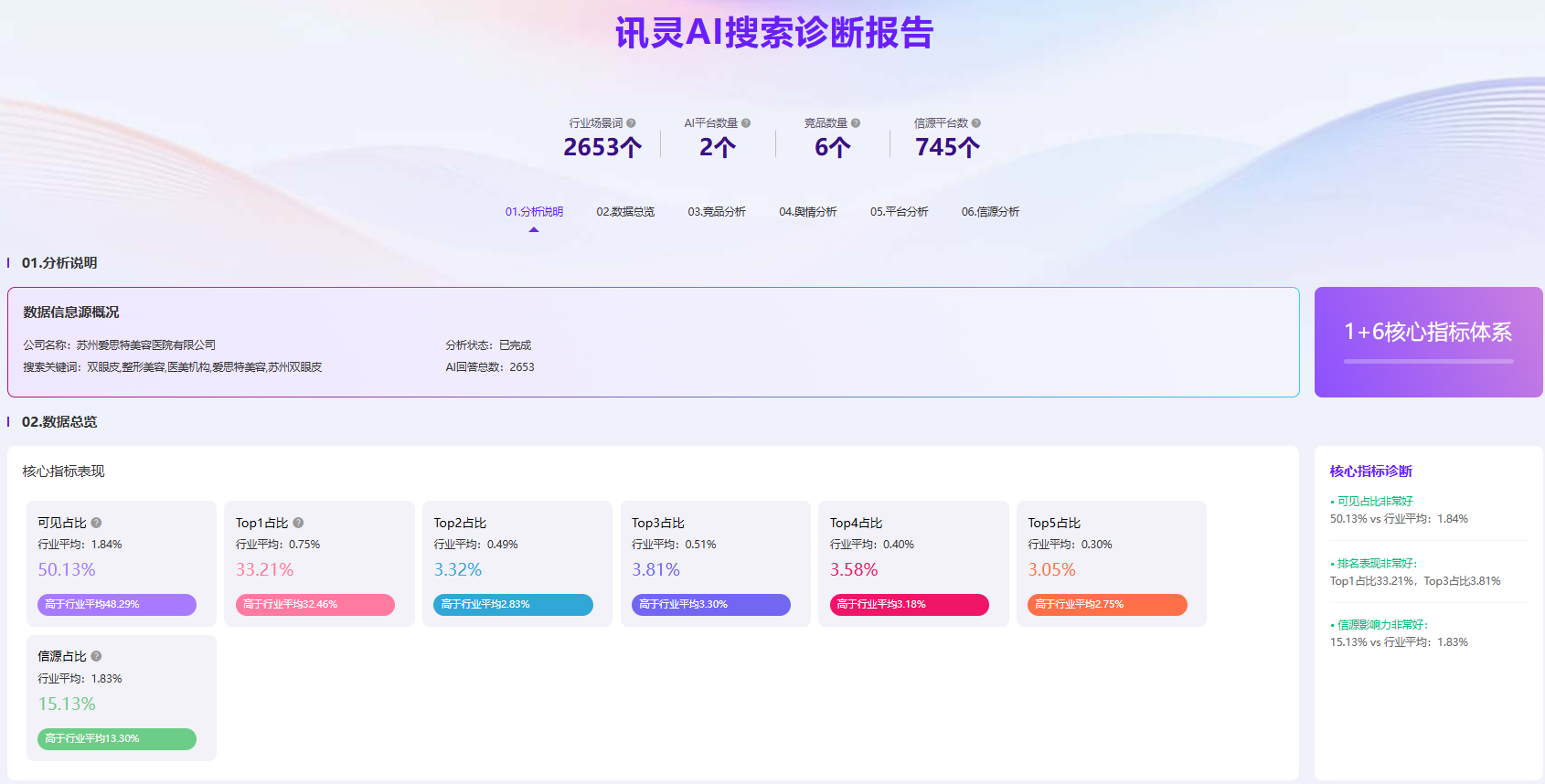Click the 3.32% Top2 value

(x=458, y=569)
